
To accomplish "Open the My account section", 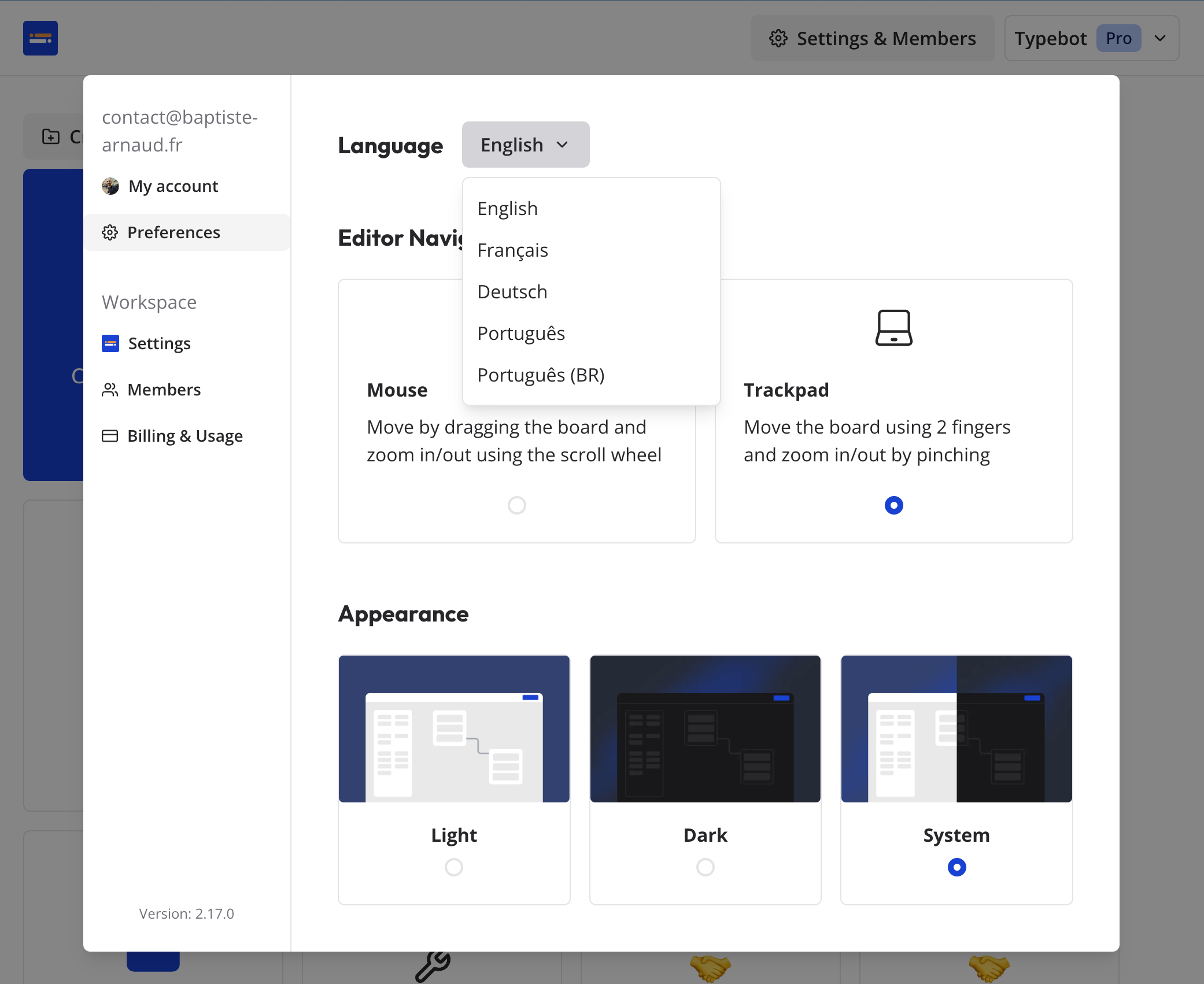I will pos(173,186).
